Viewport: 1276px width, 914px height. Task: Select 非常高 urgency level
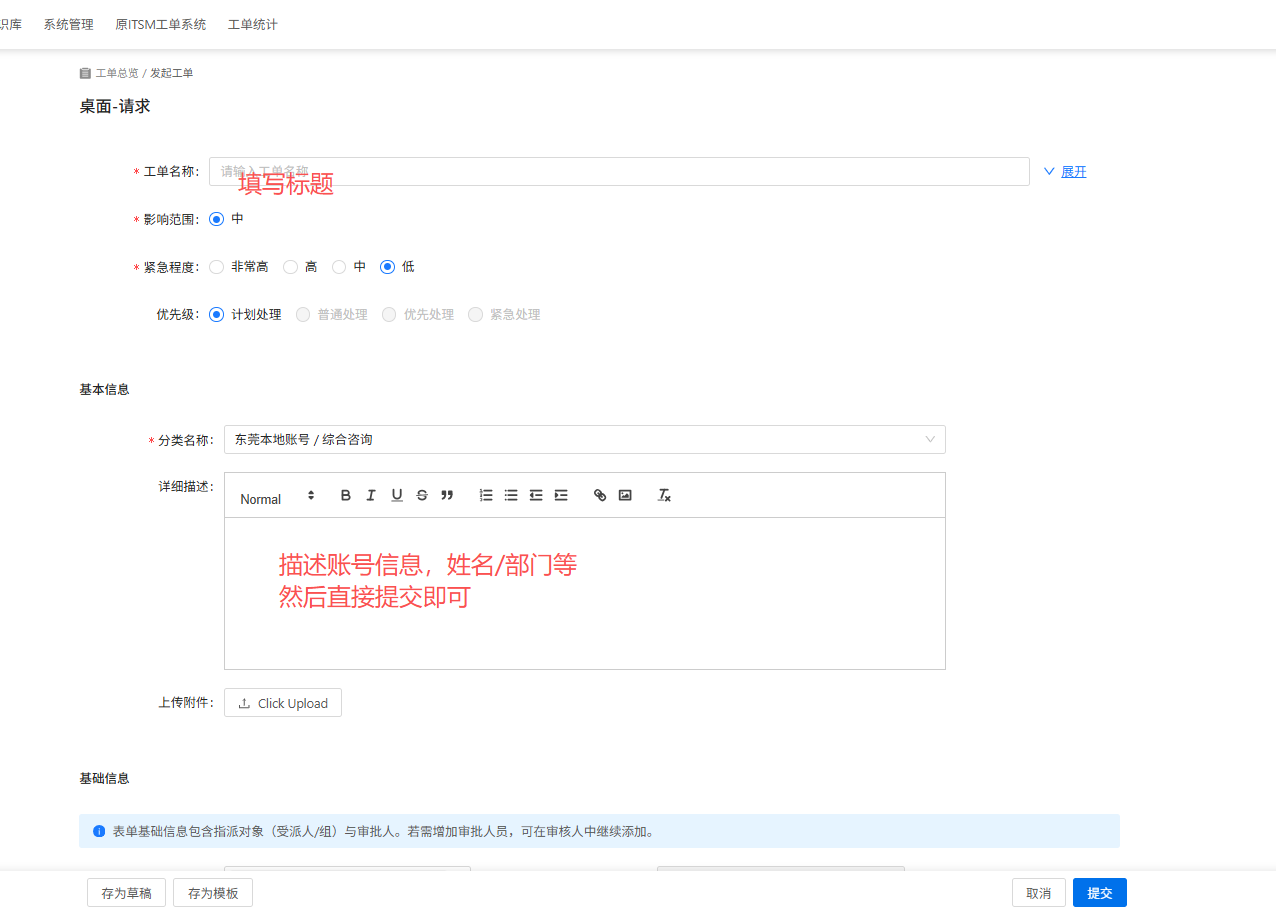click(216, 267)
